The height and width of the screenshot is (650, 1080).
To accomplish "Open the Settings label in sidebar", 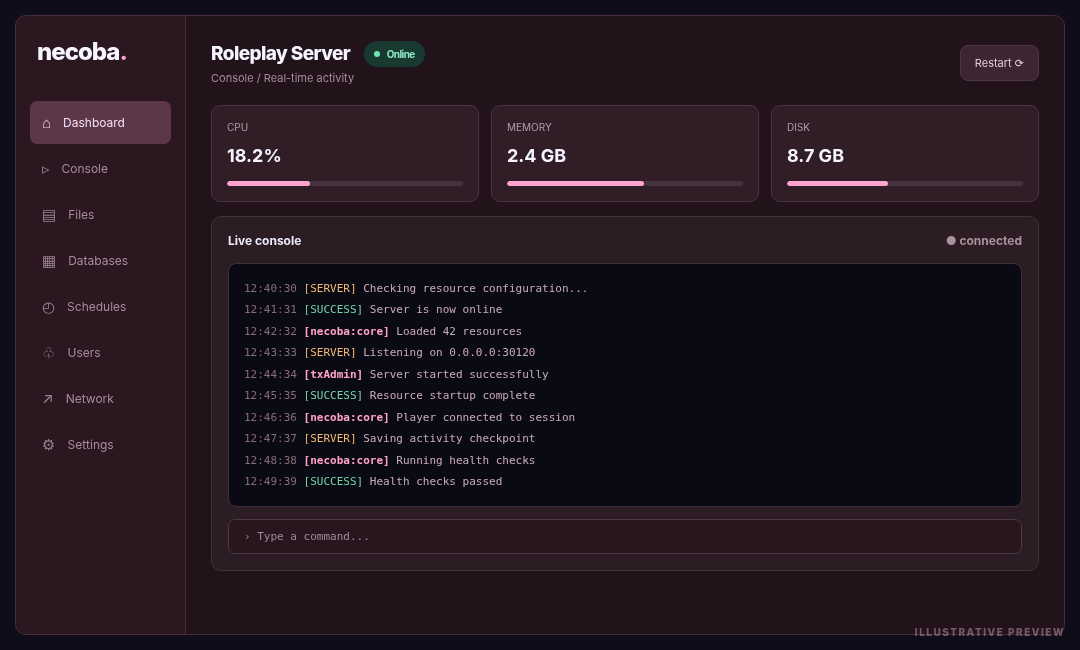I will tap(90, 445).
